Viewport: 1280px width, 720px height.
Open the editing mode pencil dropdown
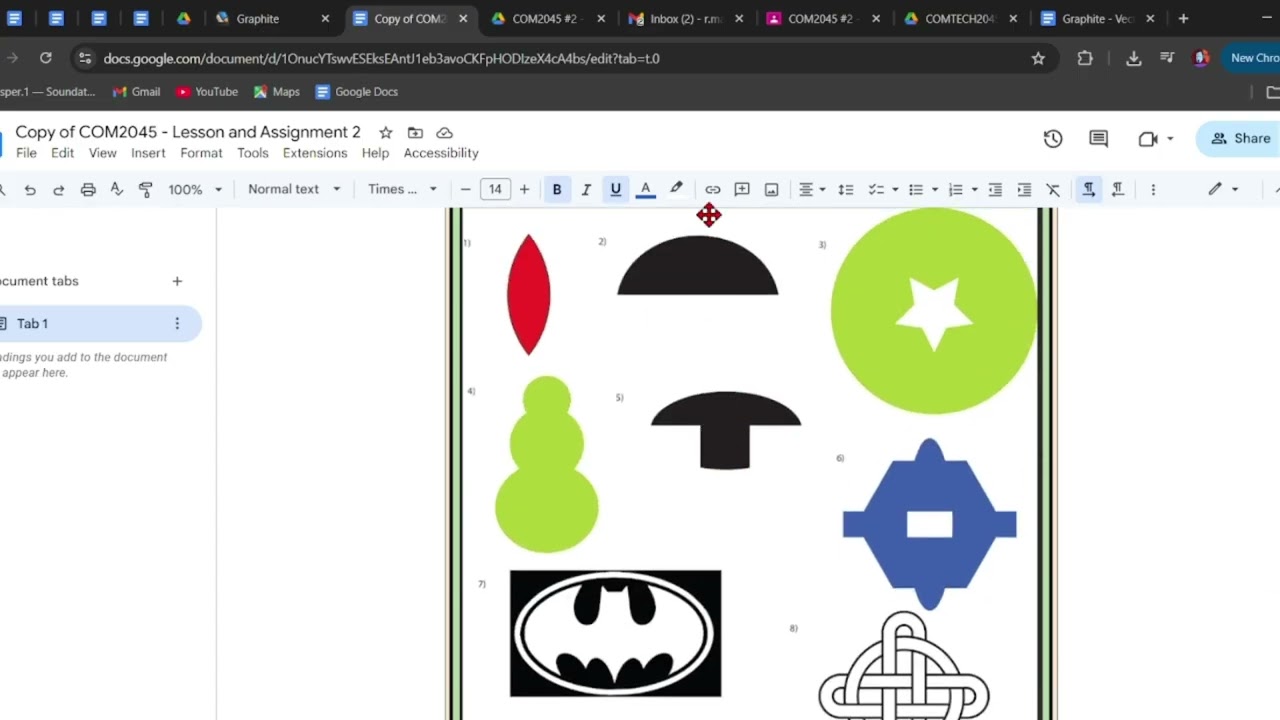point(1222,189)
